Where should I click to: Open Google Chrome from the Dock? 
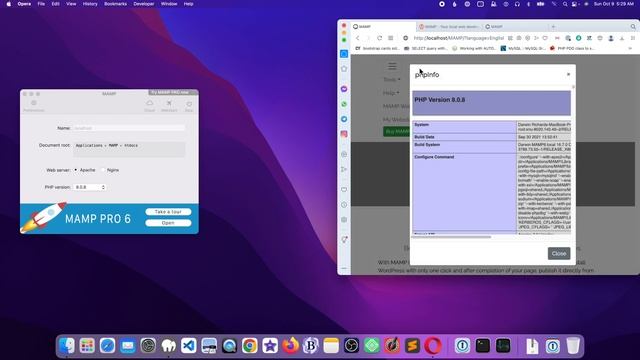coord(250,346)
